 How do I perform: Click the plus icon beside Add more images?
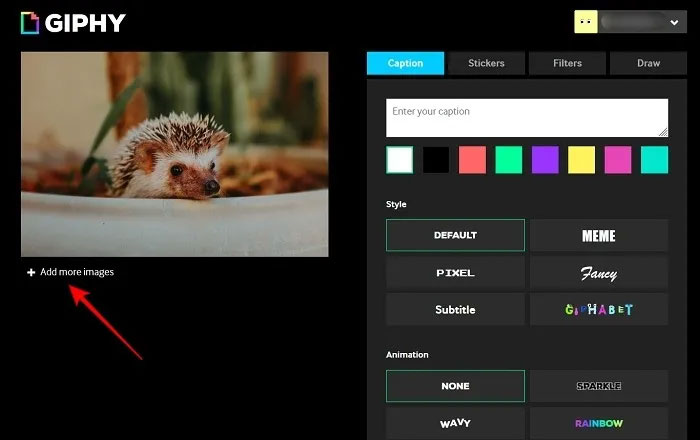click(31, 272)
